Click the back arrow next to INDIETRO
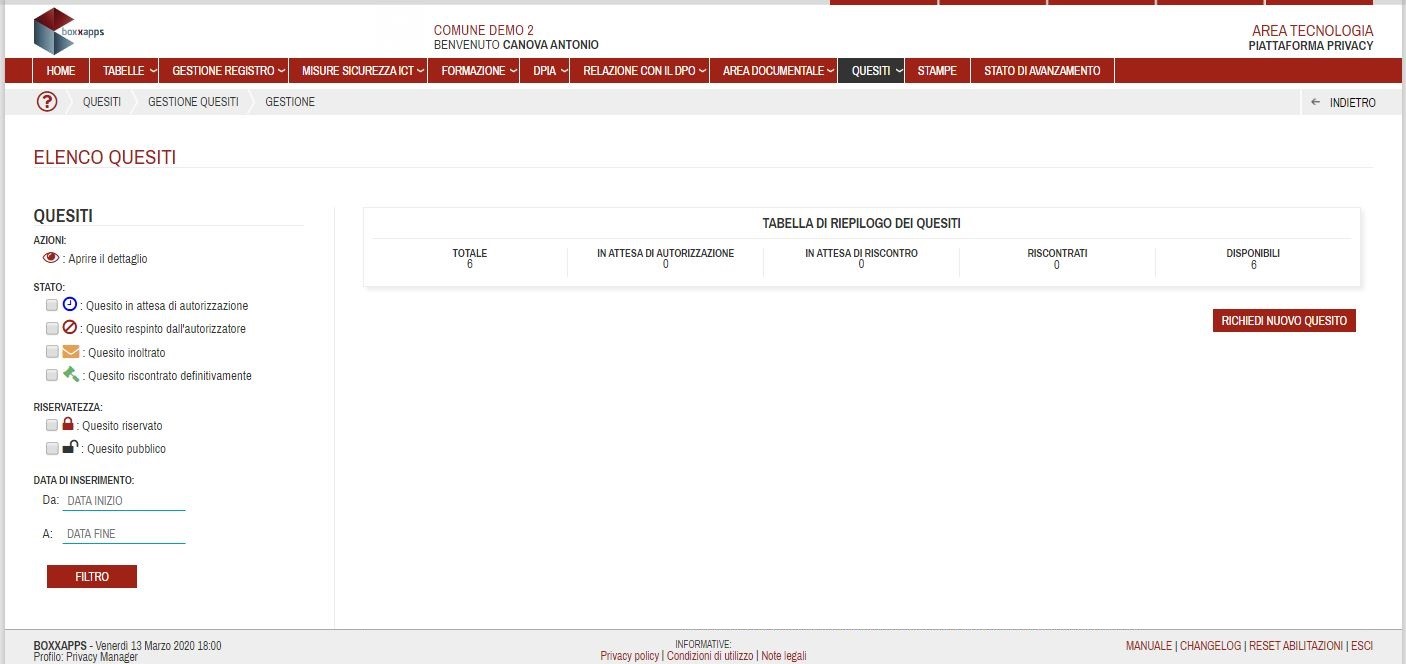The width and height of the screenshot is (1406, 664). 1315,102
